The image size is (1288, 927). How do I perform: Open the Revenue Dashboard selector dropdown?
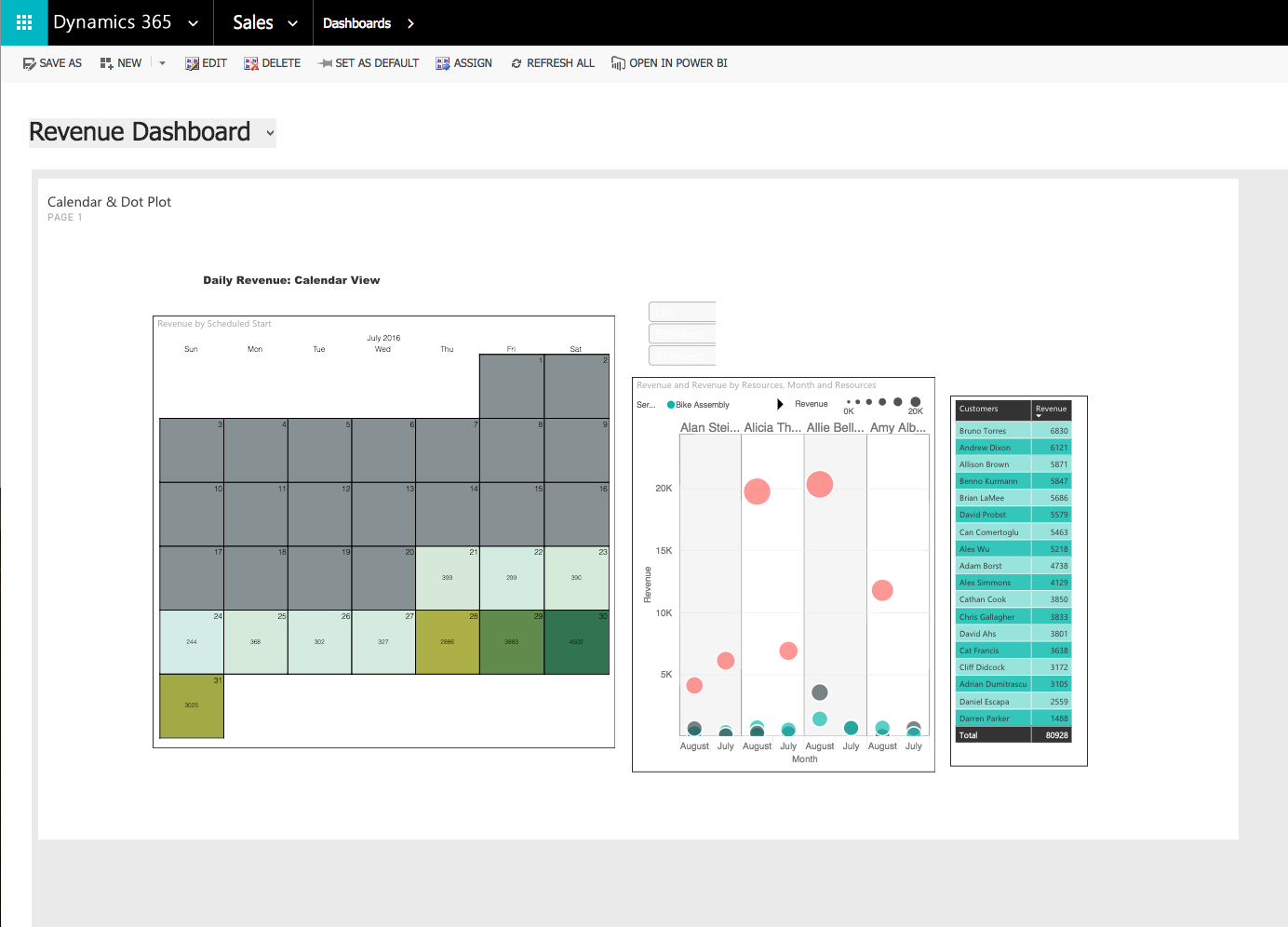pos(270,133)
